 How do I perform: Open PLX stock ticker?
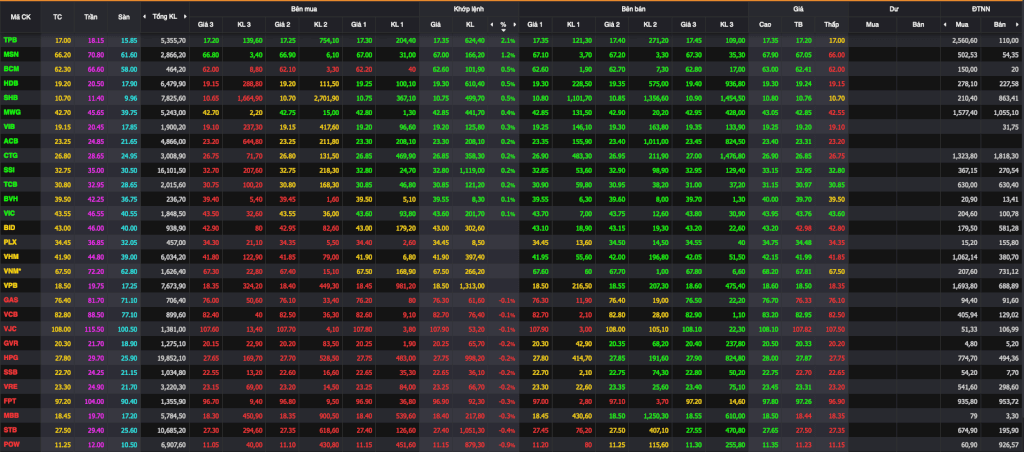click(x=10, y=241)
